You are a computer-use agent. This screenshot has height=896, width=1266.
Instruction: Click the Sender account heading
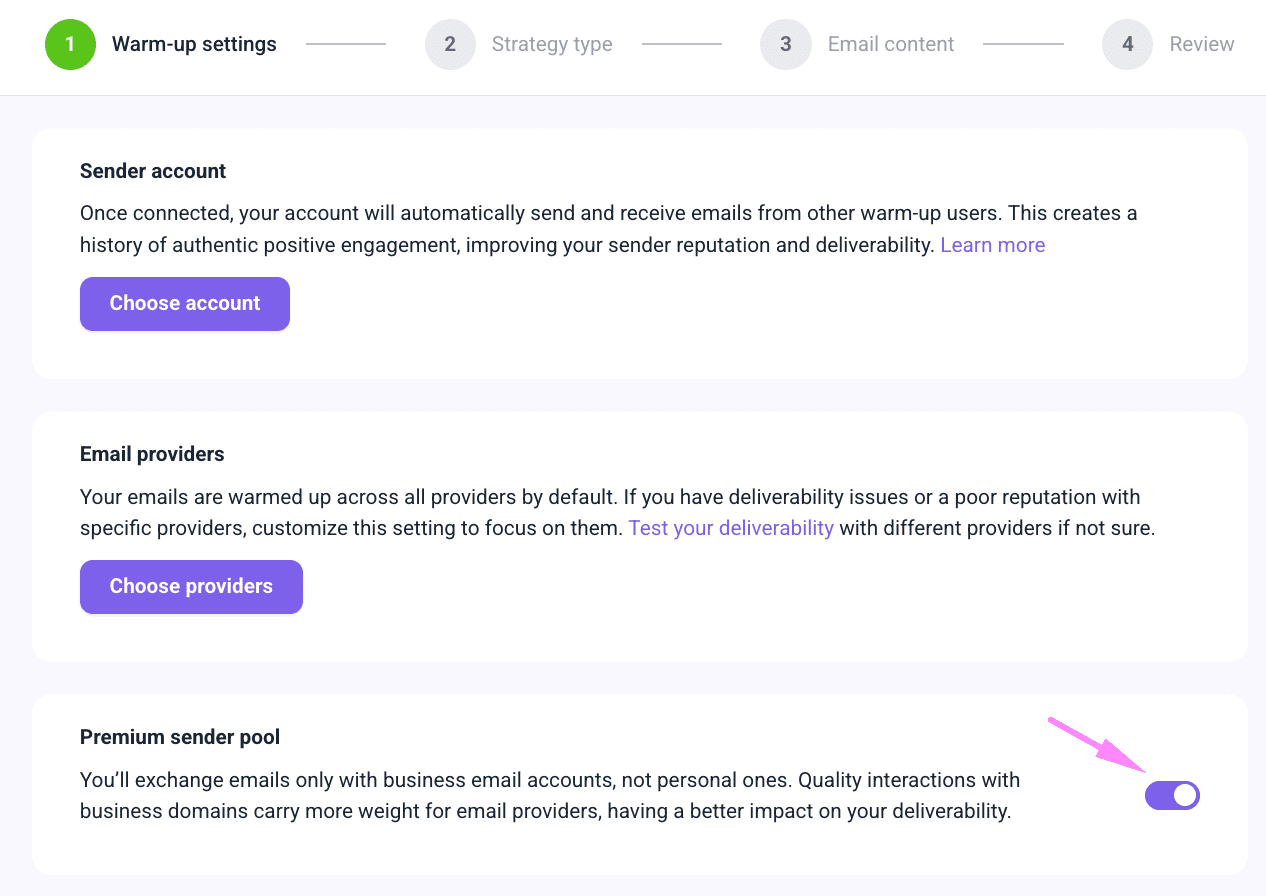pyautogui.click(x=153, y=171)
